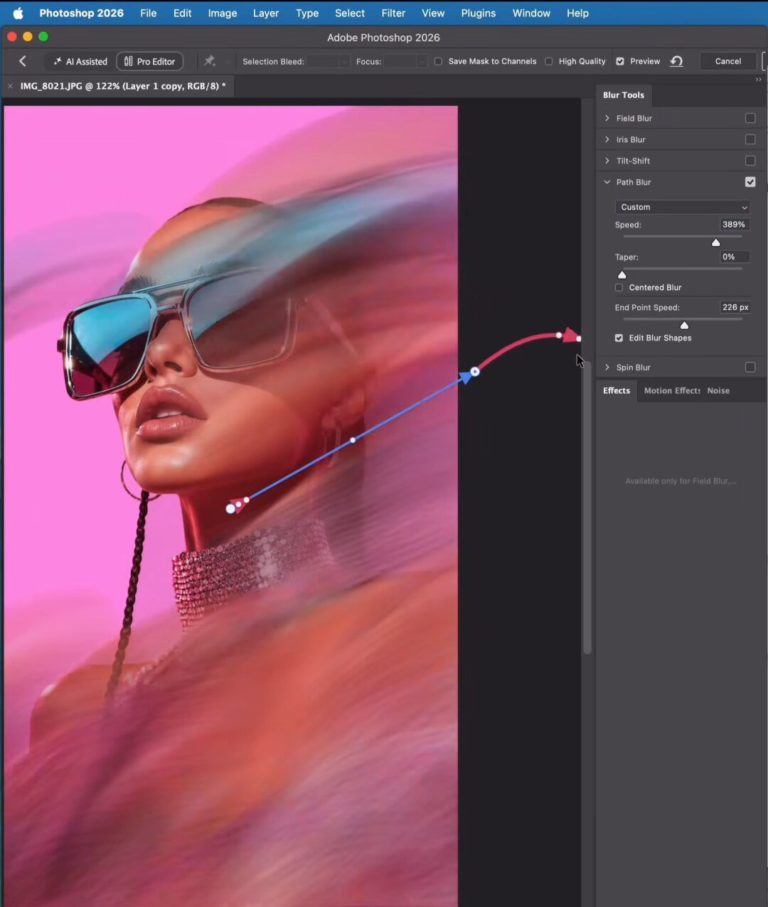Click the Taper value field 0%
768x907 pixels.
coord(734,257)
